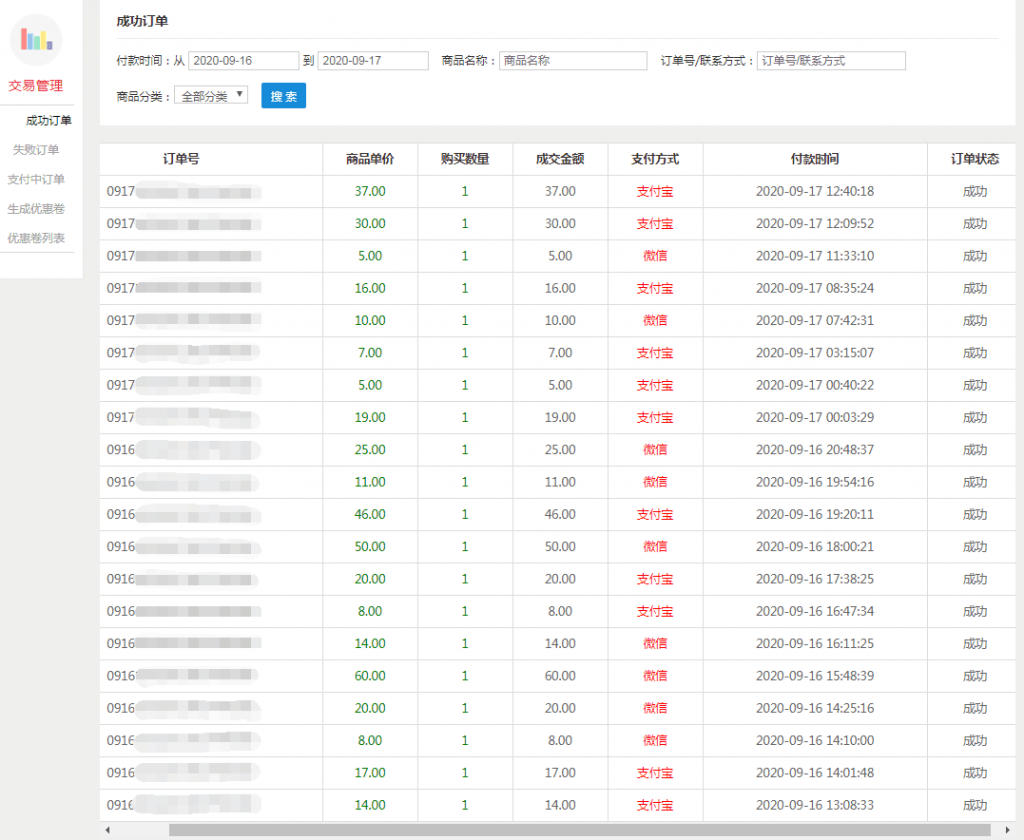Click a 微信 payment method label

(654, 256)
